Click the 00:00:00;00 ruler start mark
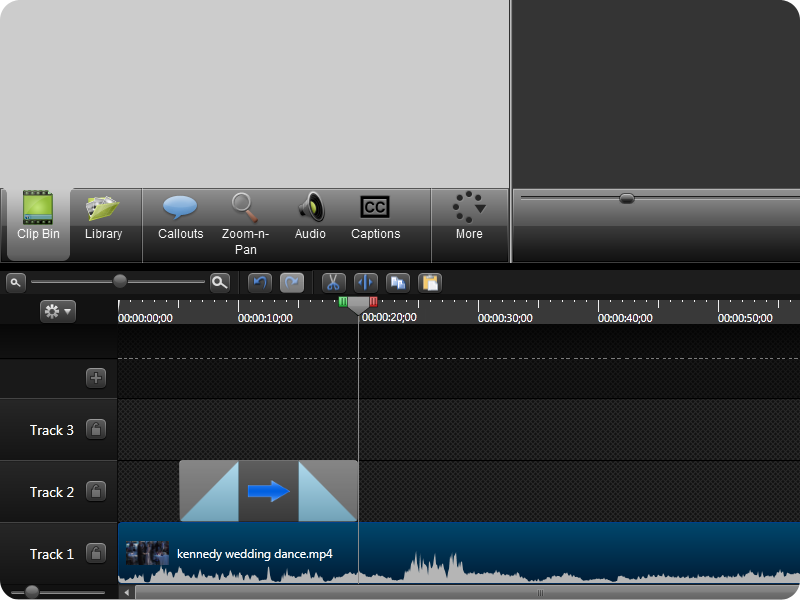The width and height of the screenshot is (800, 600). 145,318
